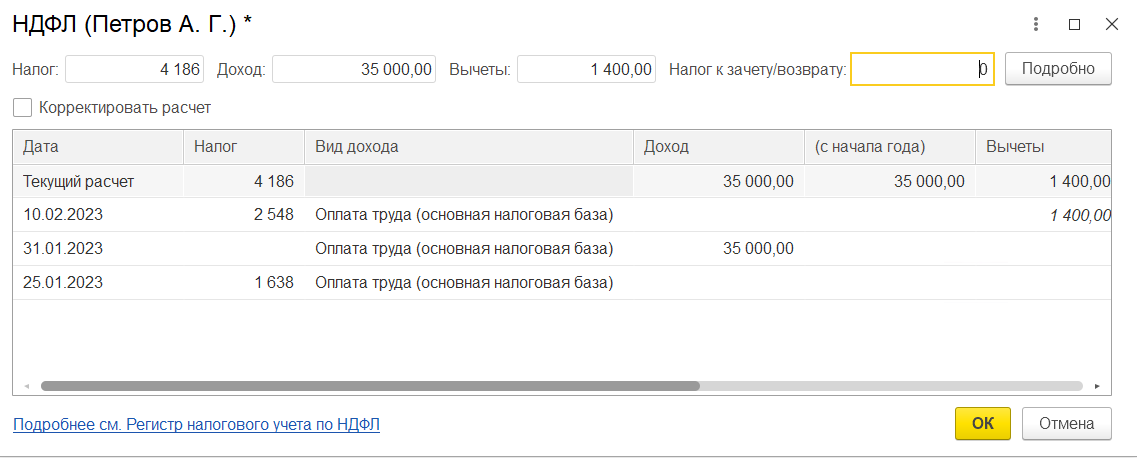The image size is (1137, 458).
Task: Close the НДФЛ dialog window
Action: tap(1111, 24)
